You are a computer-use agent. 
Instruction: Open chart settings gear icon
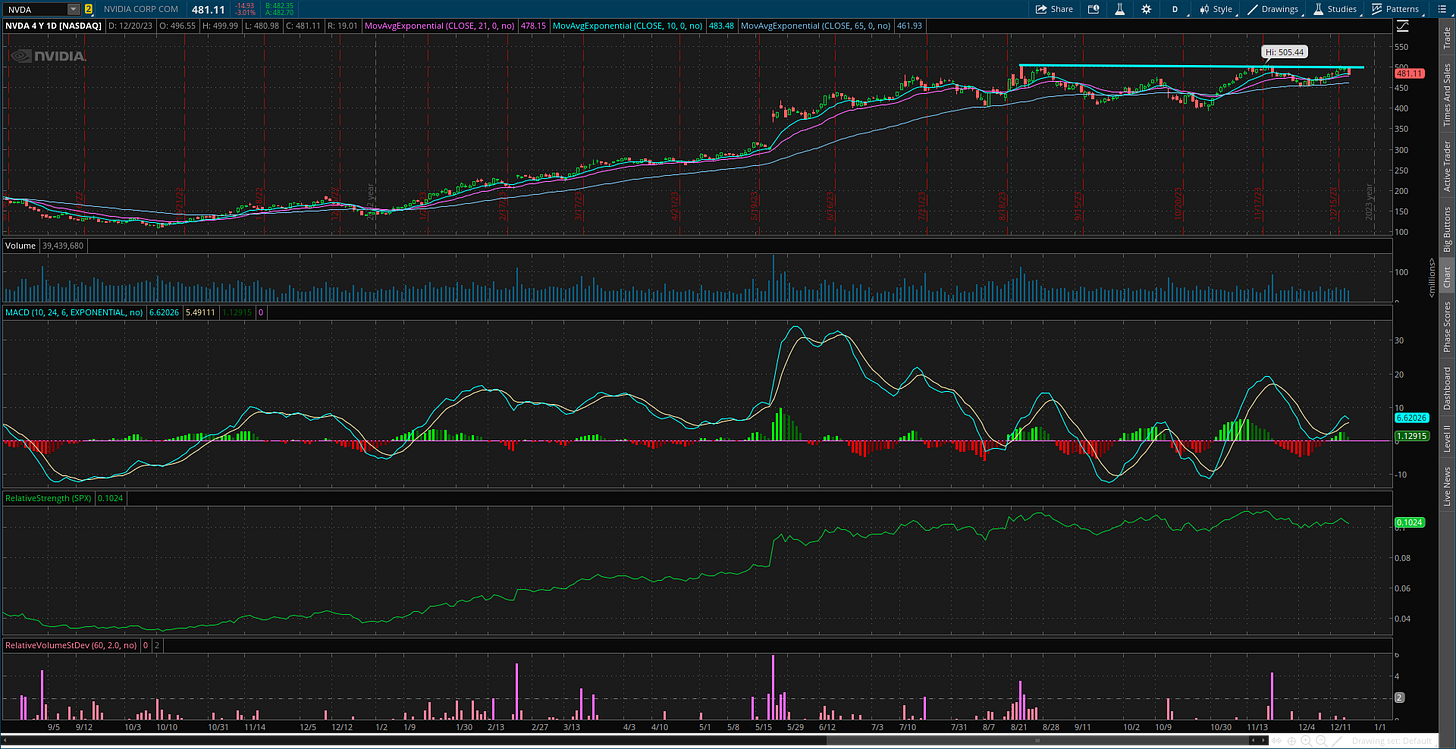point(1146,9)
